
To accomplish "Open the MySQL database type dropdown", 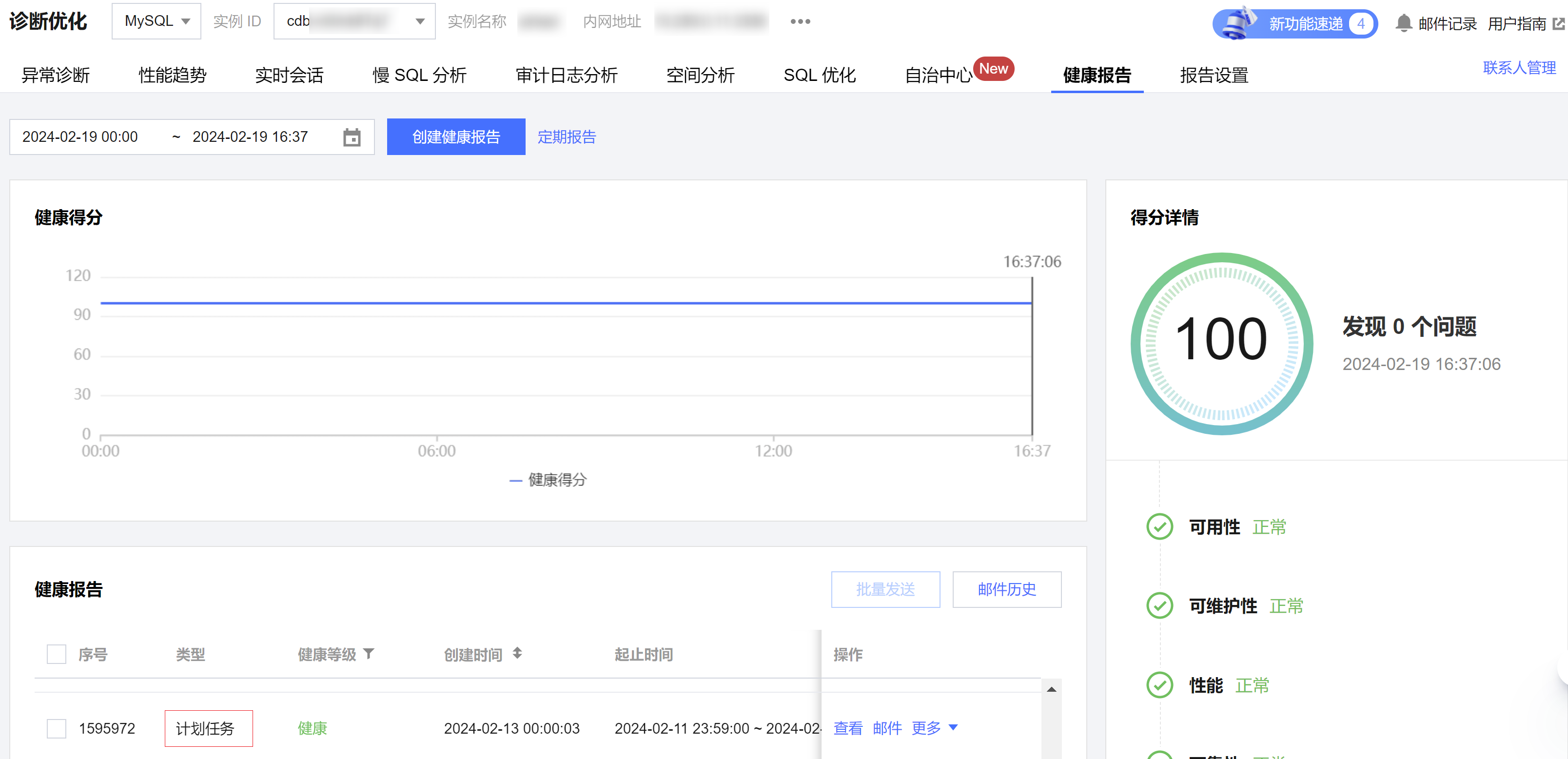I will [157, 21].
